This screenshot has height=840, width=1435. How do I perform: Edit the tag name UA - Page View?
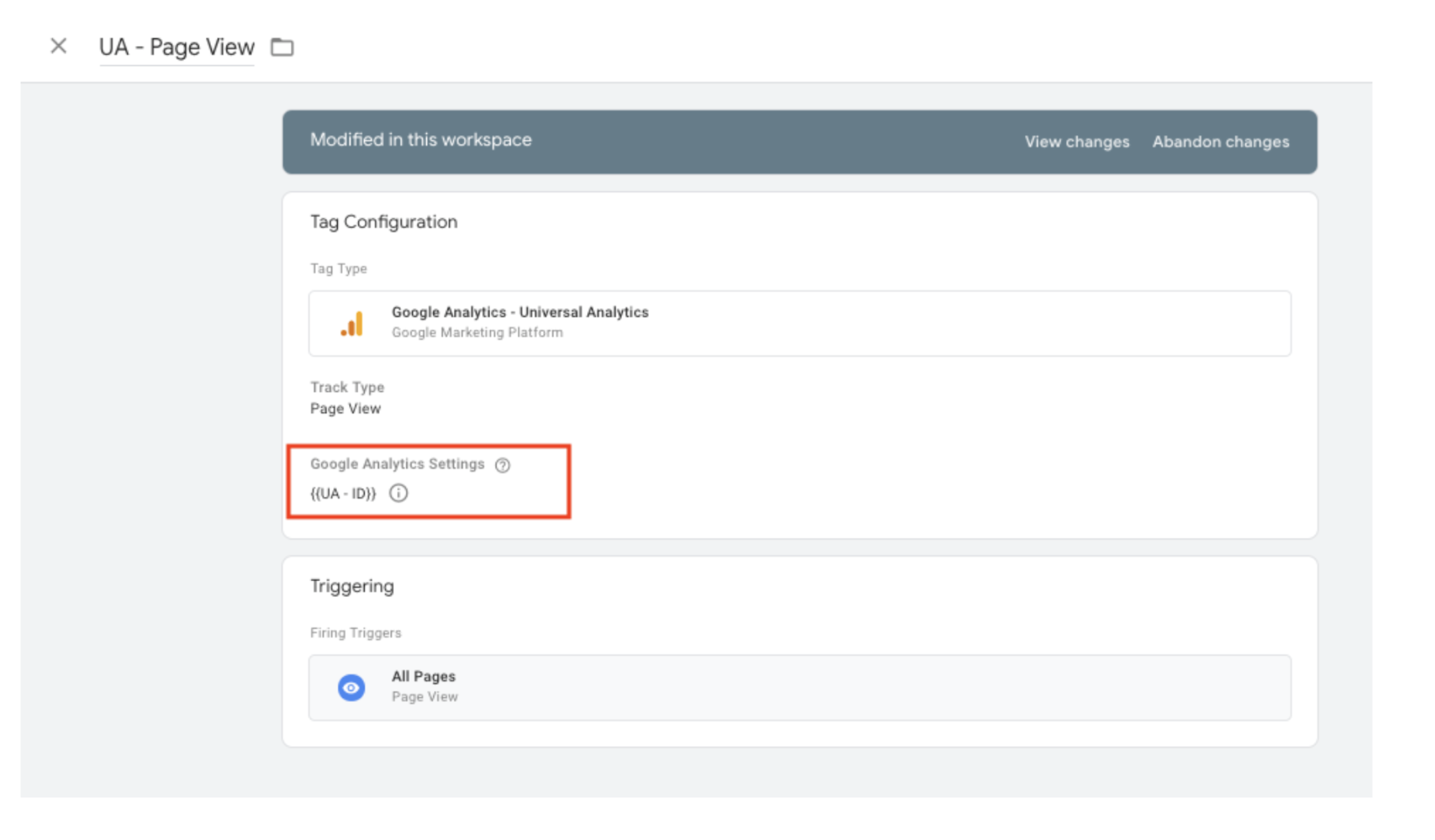pos(176,47)
